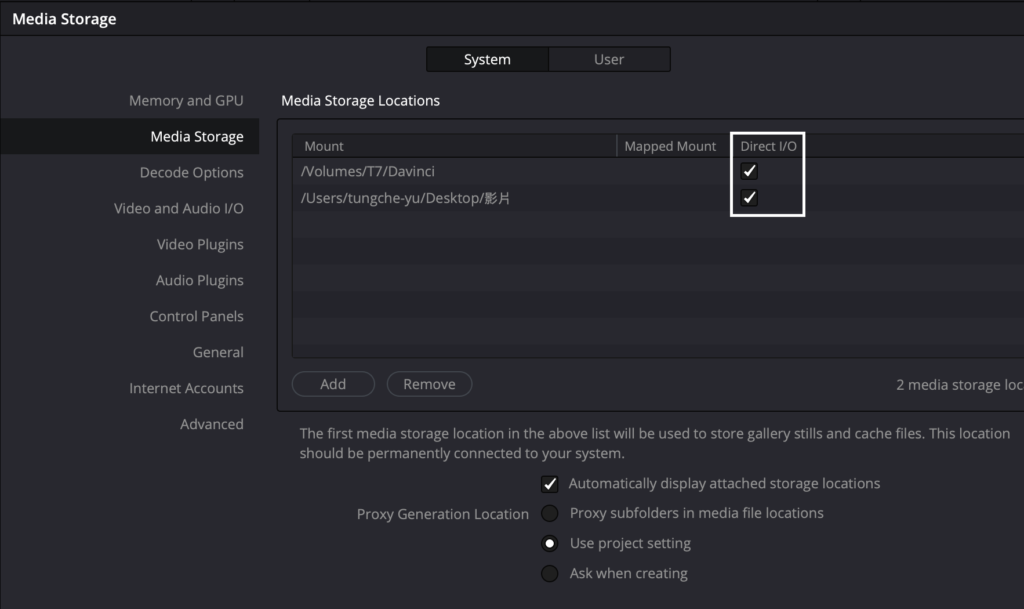Open Audio Plugins settings
This screenshot has height=609, width=1024.
[199, 280]
